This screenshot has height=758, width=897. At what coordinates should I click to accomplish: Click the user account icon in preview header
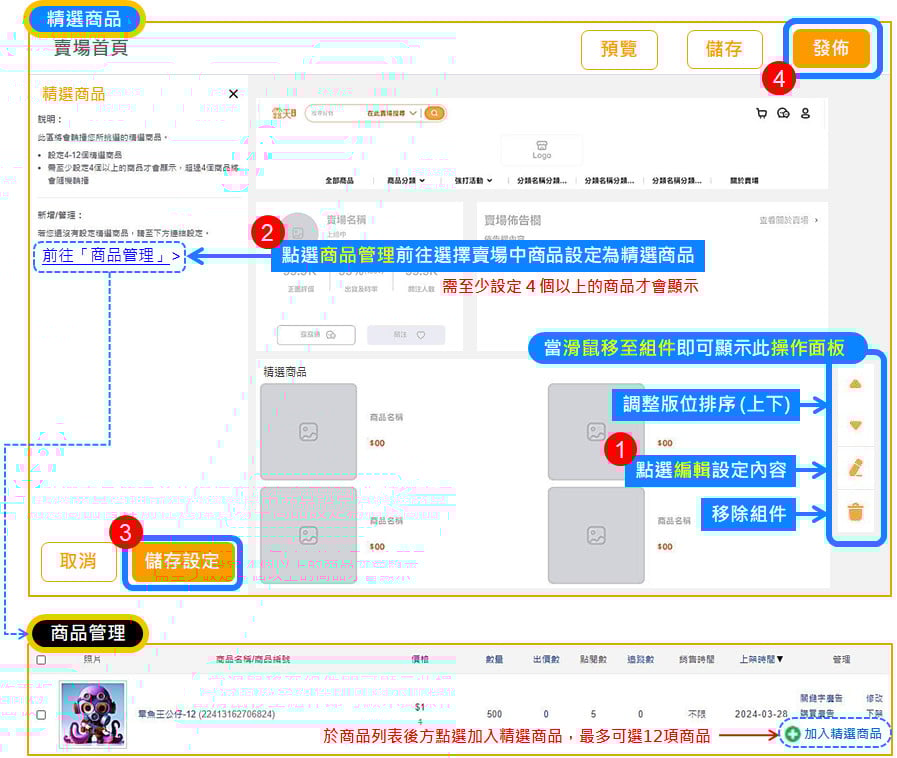point(805,113)
